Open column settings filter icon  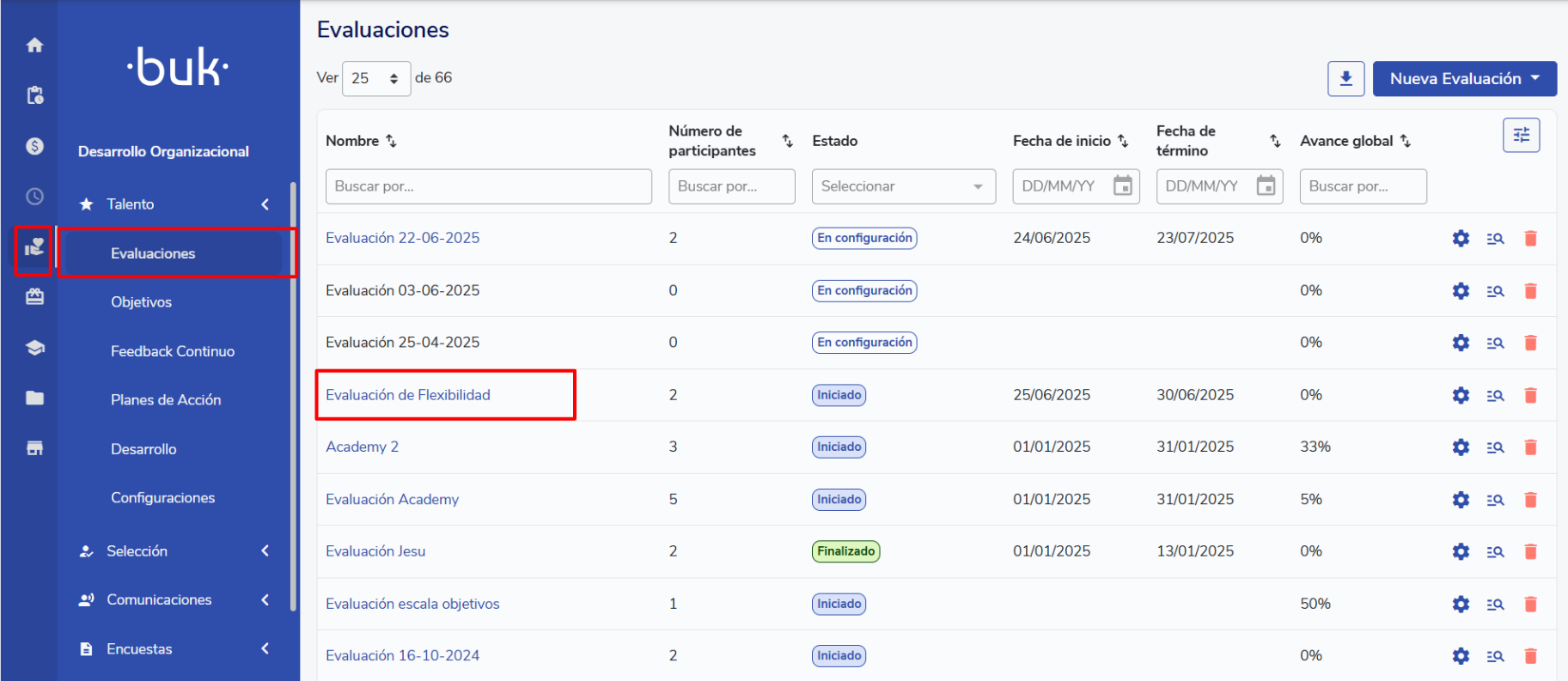1521,136
